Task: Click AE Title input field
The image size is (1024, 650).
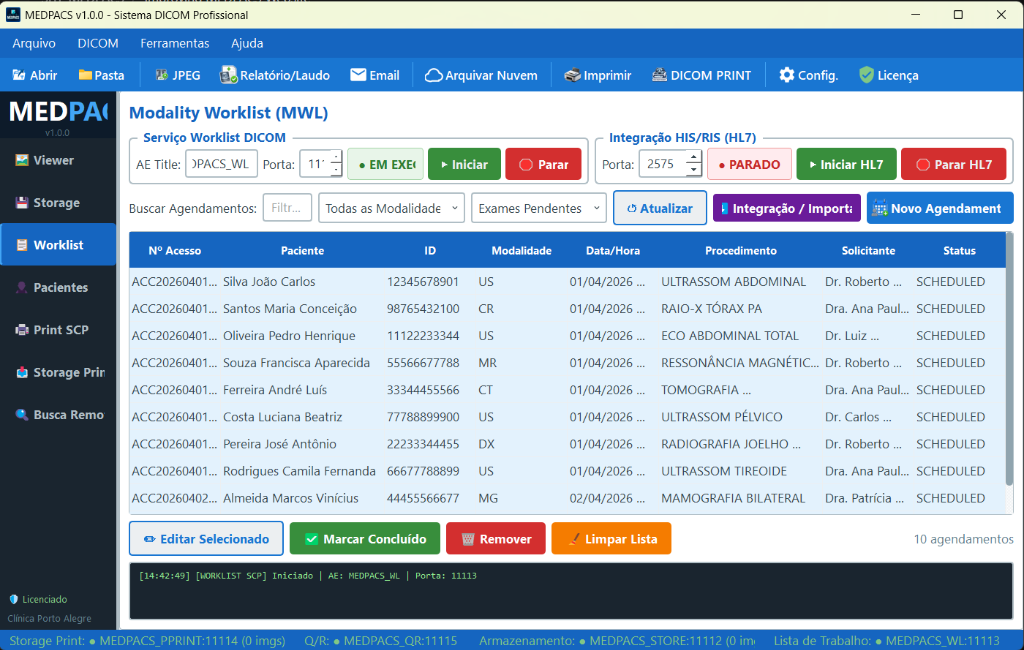Action: tap(221, 164)
